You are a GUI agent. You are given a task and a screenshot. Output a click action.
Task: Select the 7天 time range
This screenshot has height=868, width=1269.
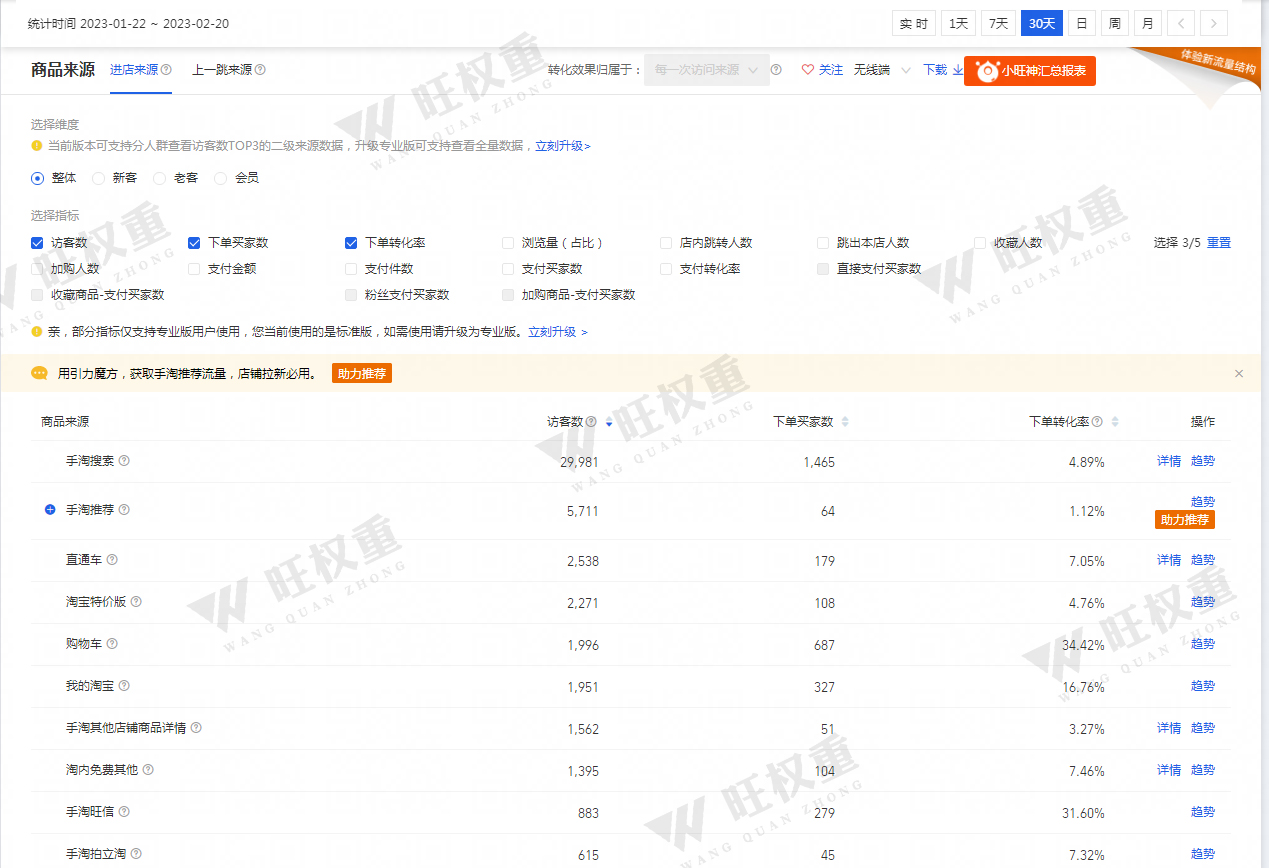click(998, 23)
